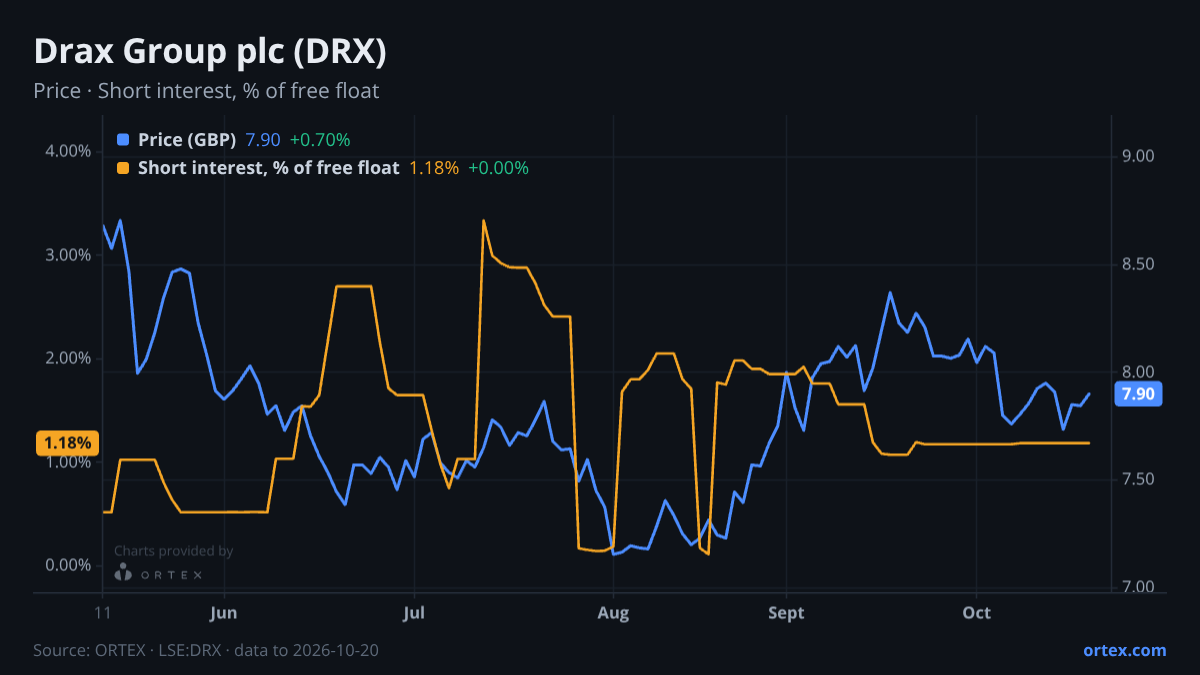Image resolution: width=1200 pixels, height=675 pixels.
Task: Click the 8.00 right axis label
Action: (1139, 372)
